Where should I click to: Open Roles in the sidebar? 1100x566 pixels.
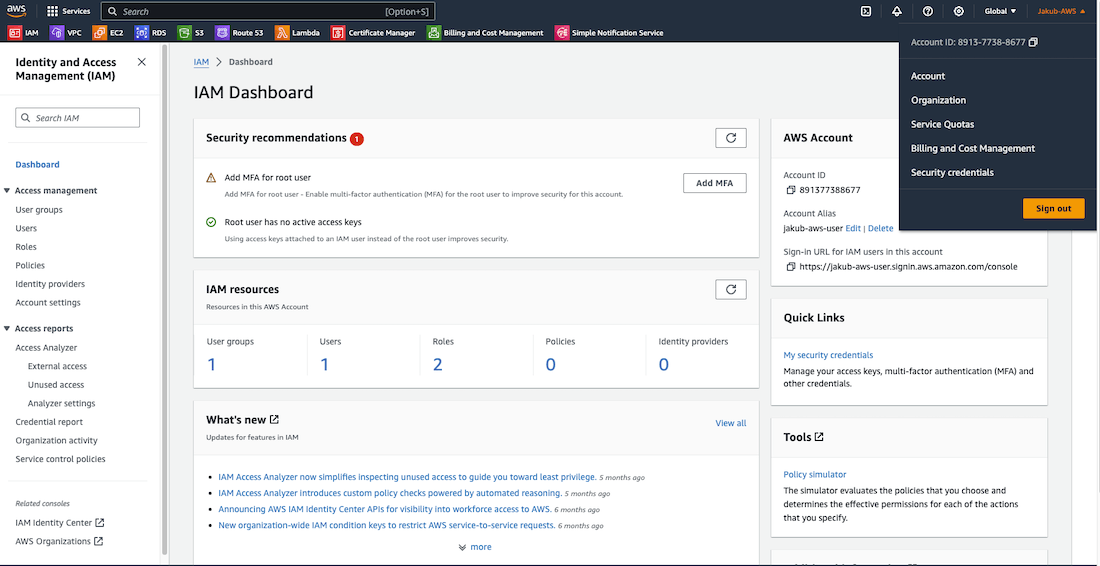pyautogui.click(x=26, y=247)
